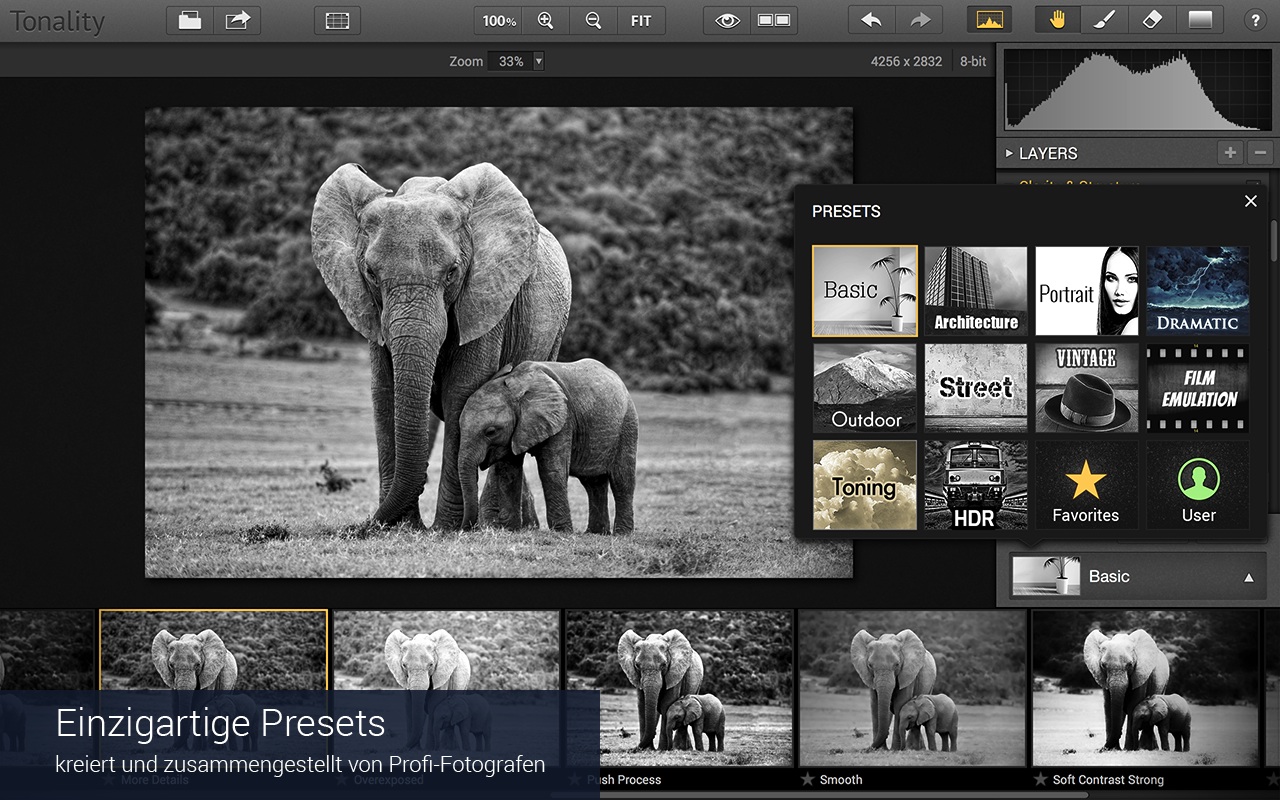
Task: Click the right panel vertical scrollbar
Action: click(1274, 240)
